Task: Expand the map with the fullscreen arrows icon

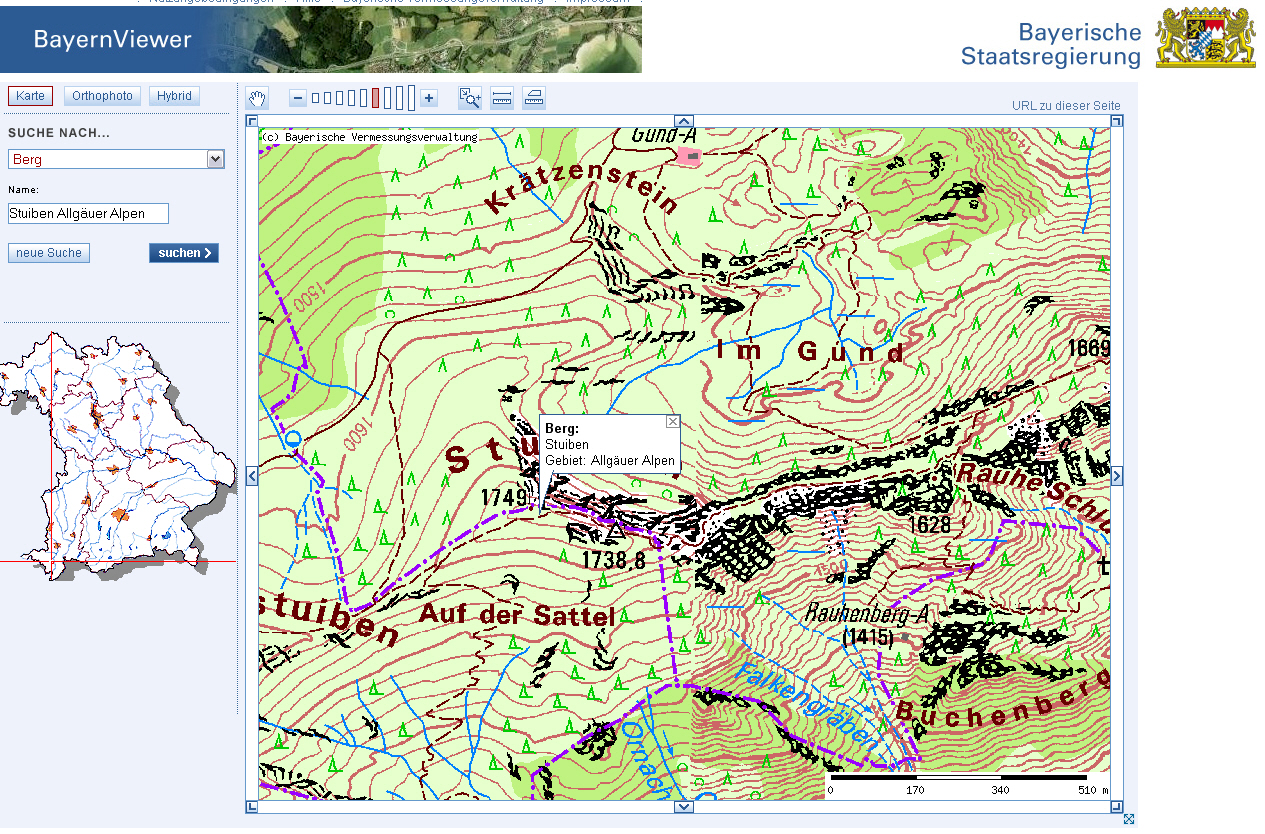Action: click(1129, 820)
